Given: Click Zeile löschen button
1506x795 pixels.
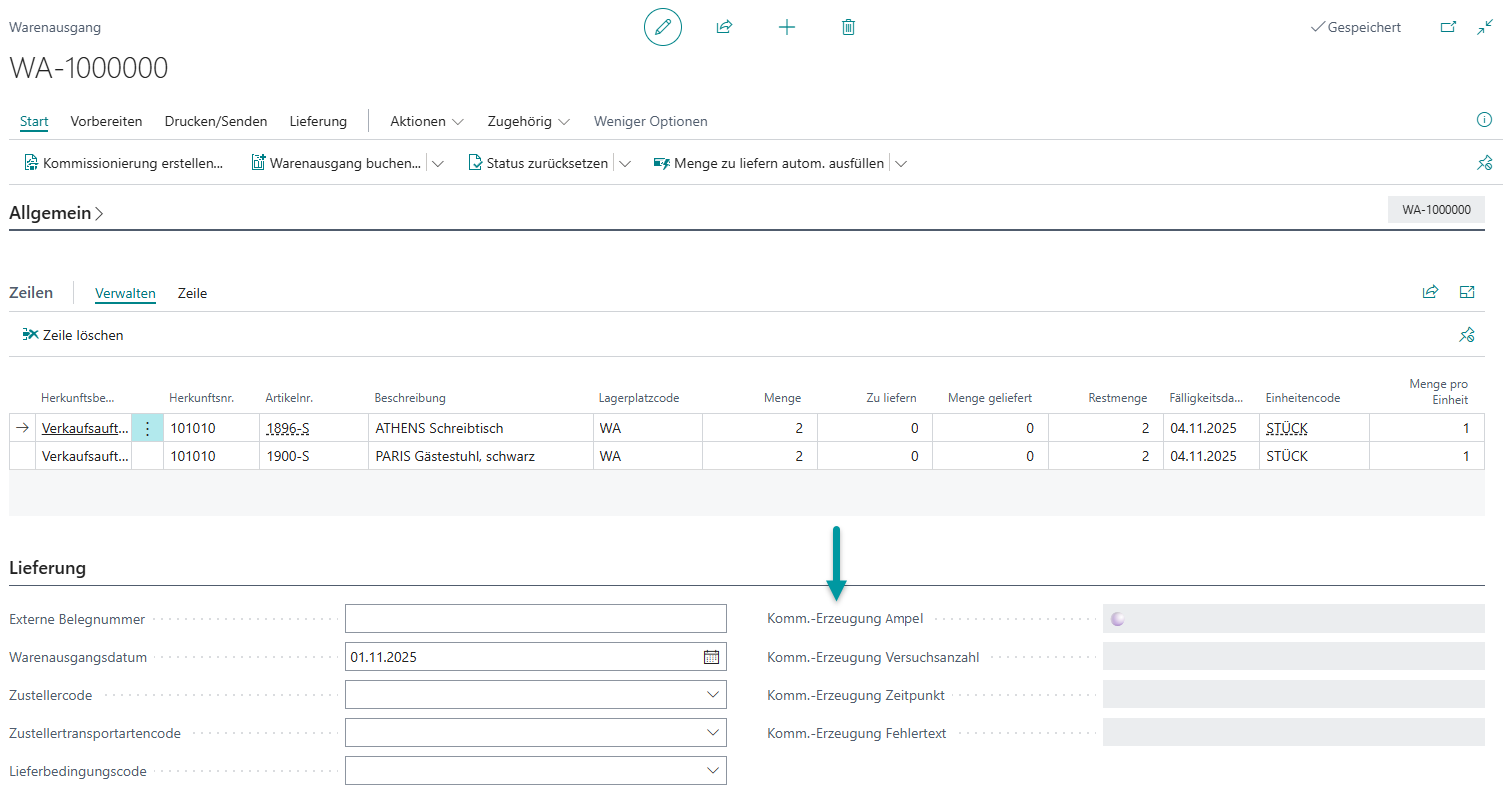Looking at the screenshot, I should point(73,335).
